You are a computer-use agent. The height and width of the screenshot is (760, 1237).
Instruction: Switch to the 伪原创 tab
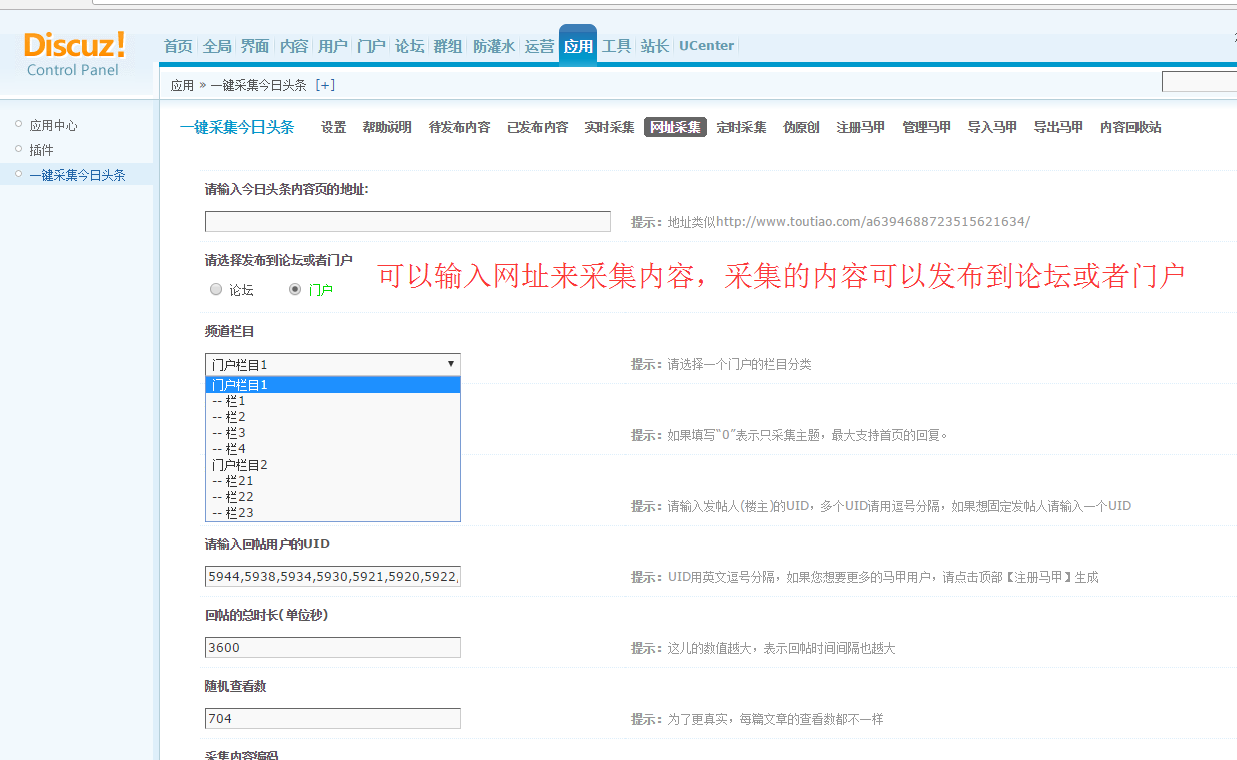click(x=801, y=127)
